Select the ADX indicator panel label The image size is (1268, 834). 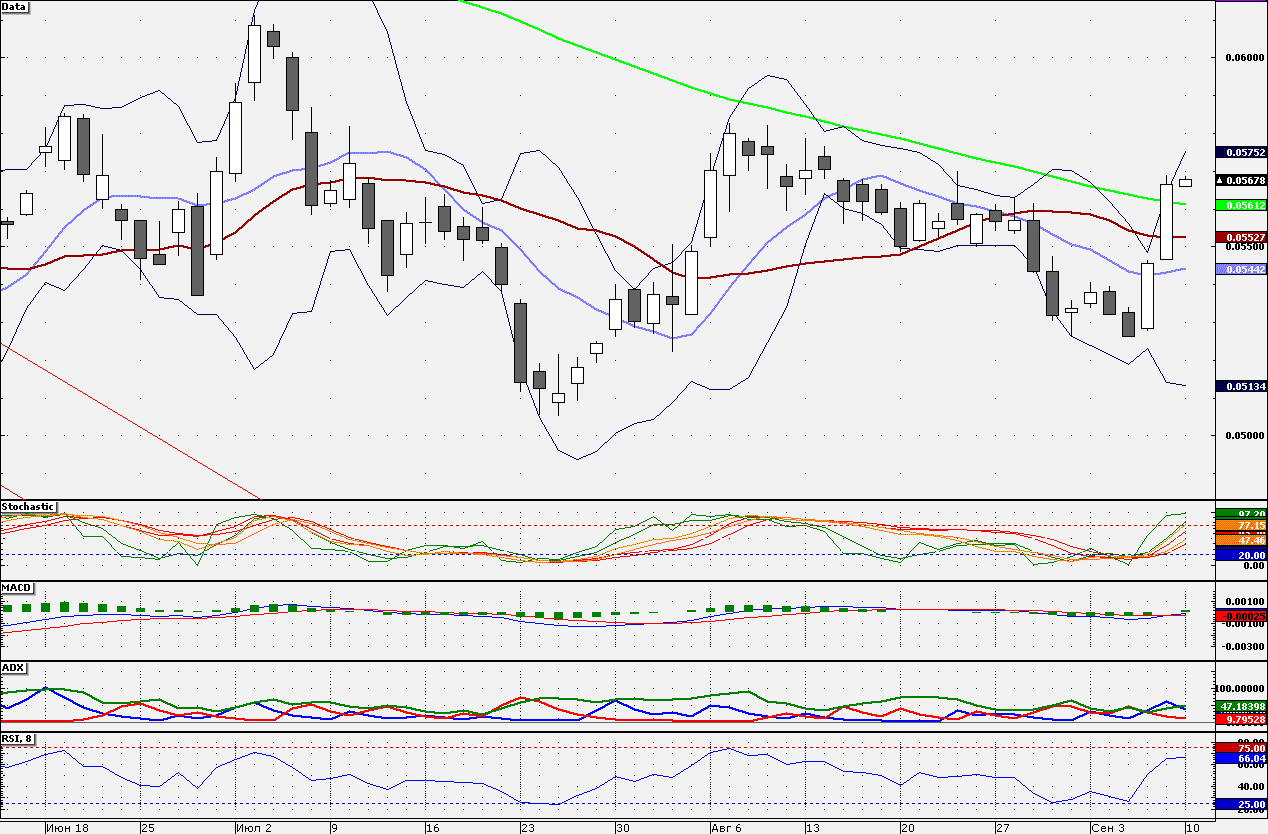(x=14, y=667)
